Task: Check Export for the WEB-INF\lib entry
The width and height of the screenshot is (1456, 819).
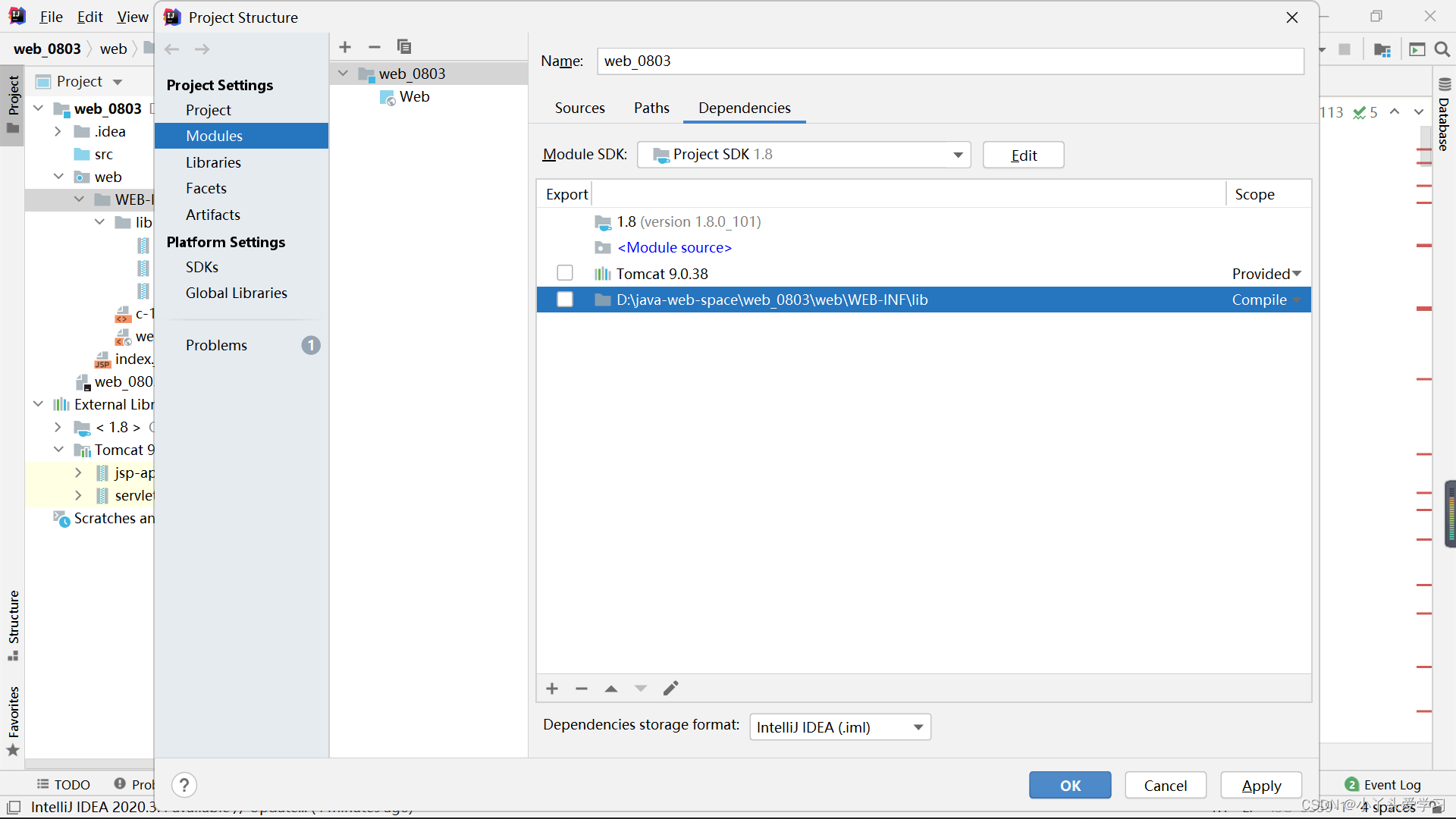Action: click(x=565, y=300)
